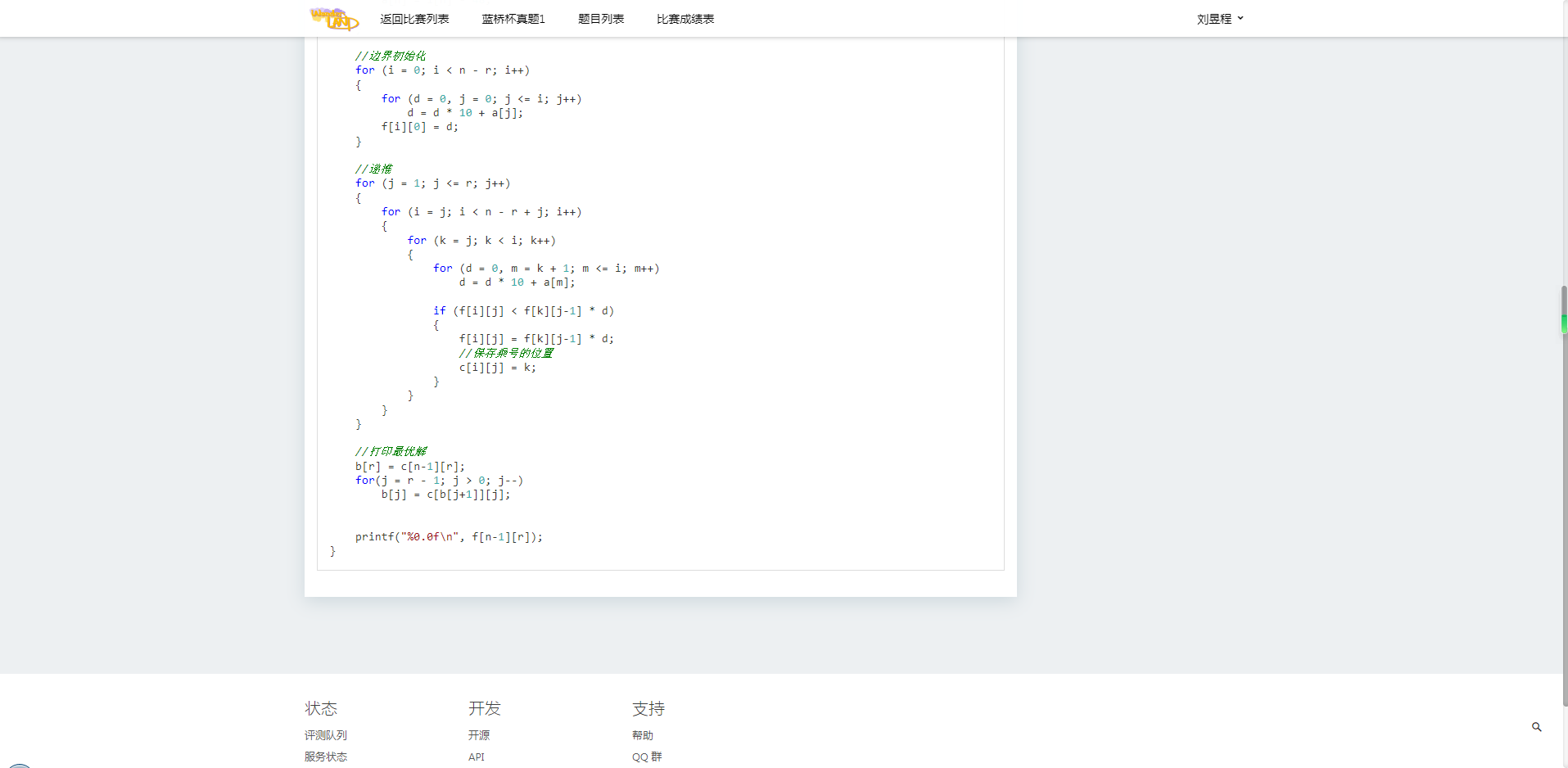Open 比赛成绩表 scoreboard
The image size is (1568, 768).
coord(685,19)
